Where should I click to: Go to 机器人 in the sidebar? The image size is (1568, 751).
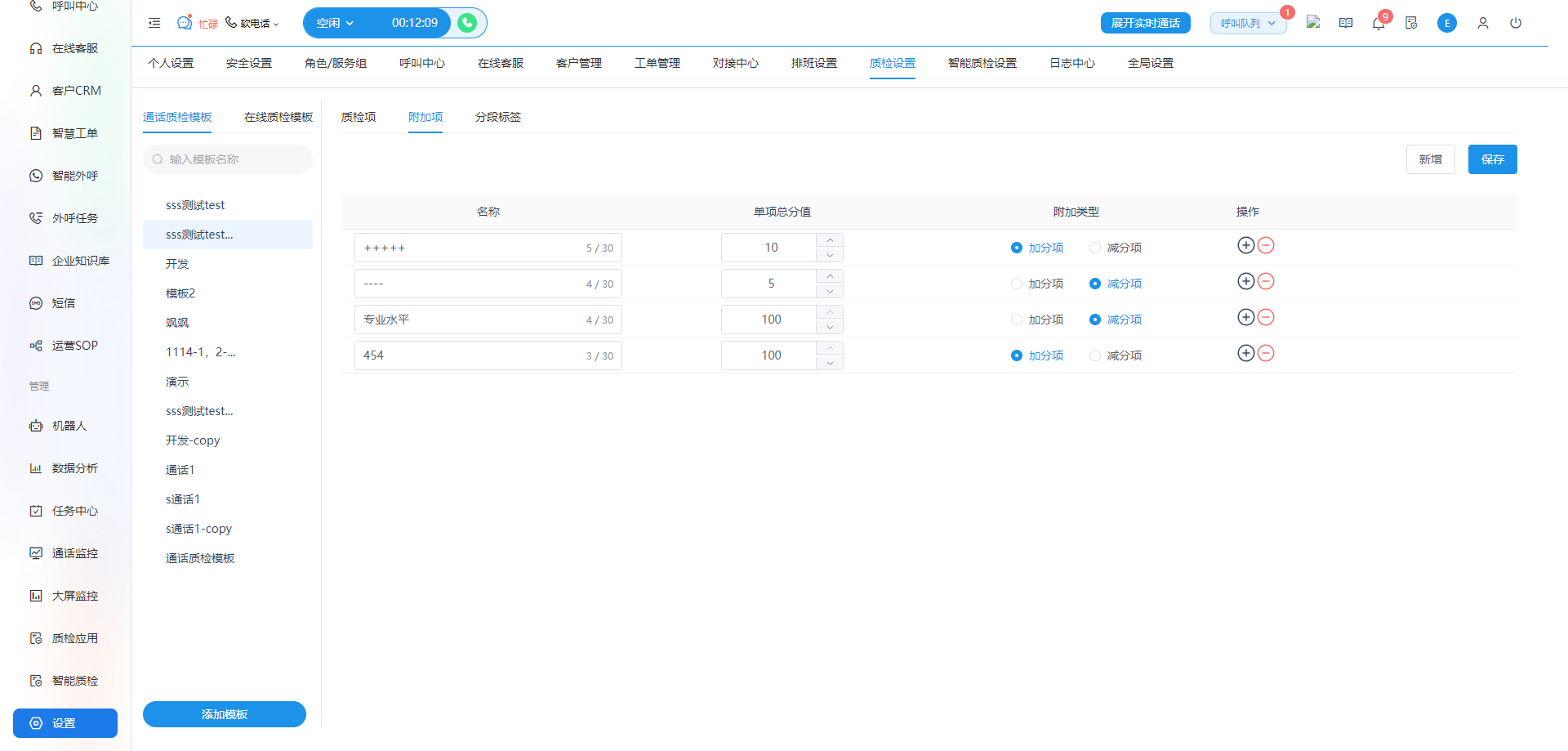click(x=65, y=426)
